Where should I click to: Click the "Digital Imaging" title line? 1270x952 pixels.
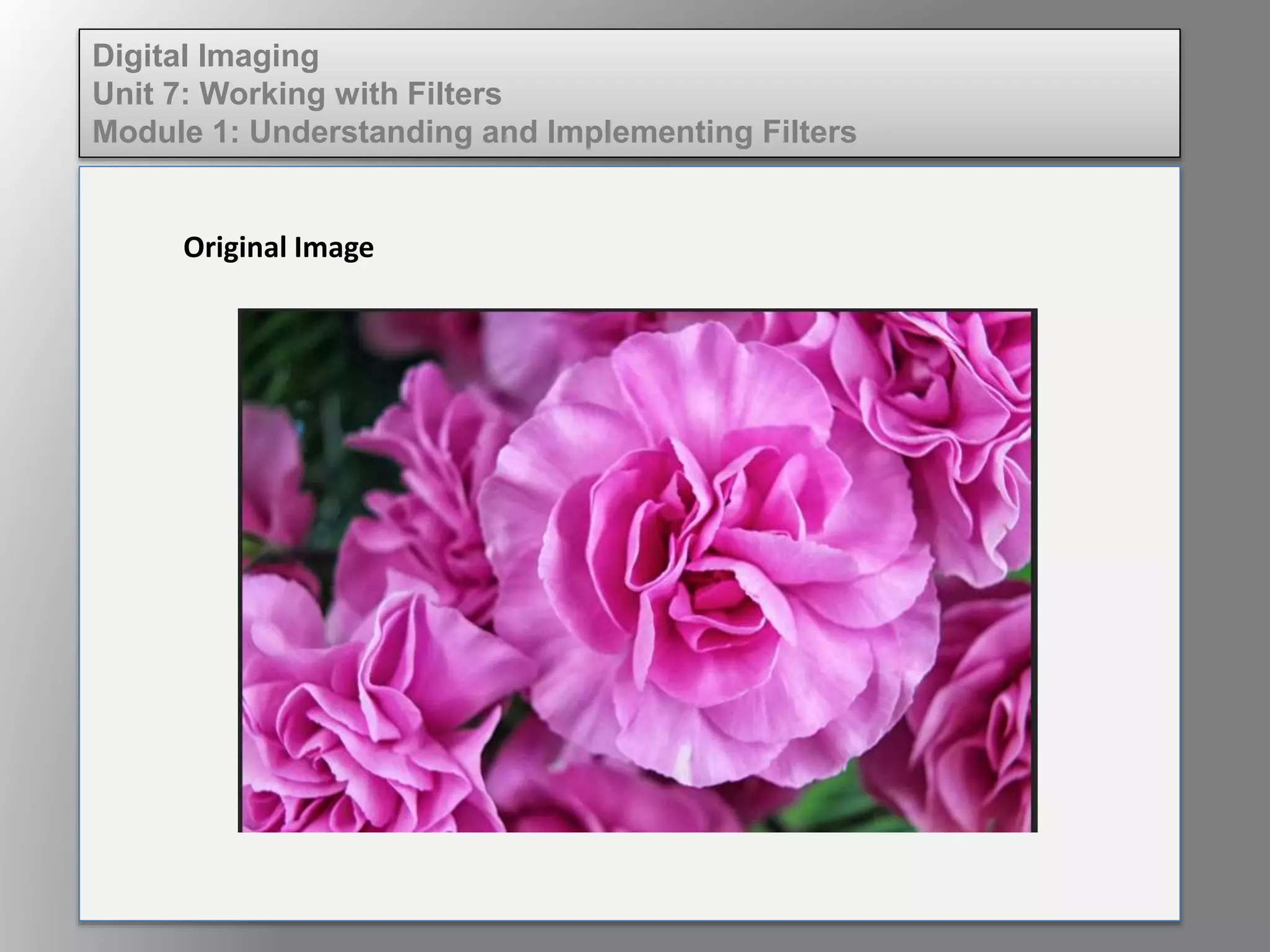pyautogui.click(x=205, y=56)
